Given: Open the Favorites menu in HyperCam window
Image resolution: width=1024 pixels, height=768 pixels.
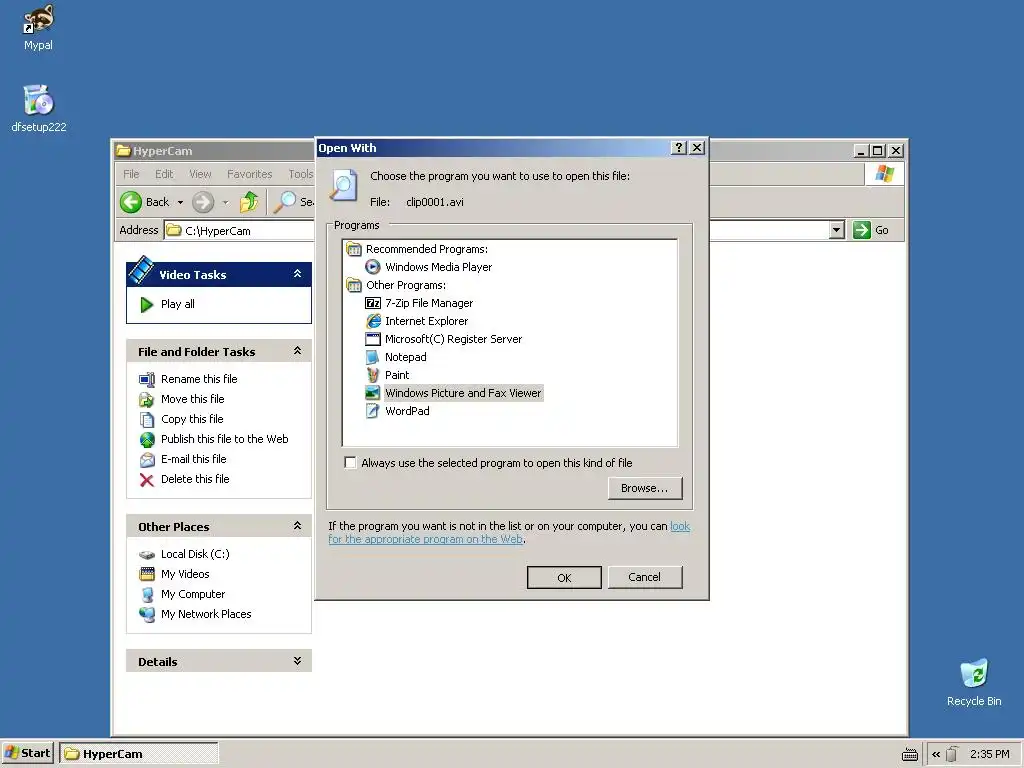Looking at the screenshot, I should (x=249, y=174).
